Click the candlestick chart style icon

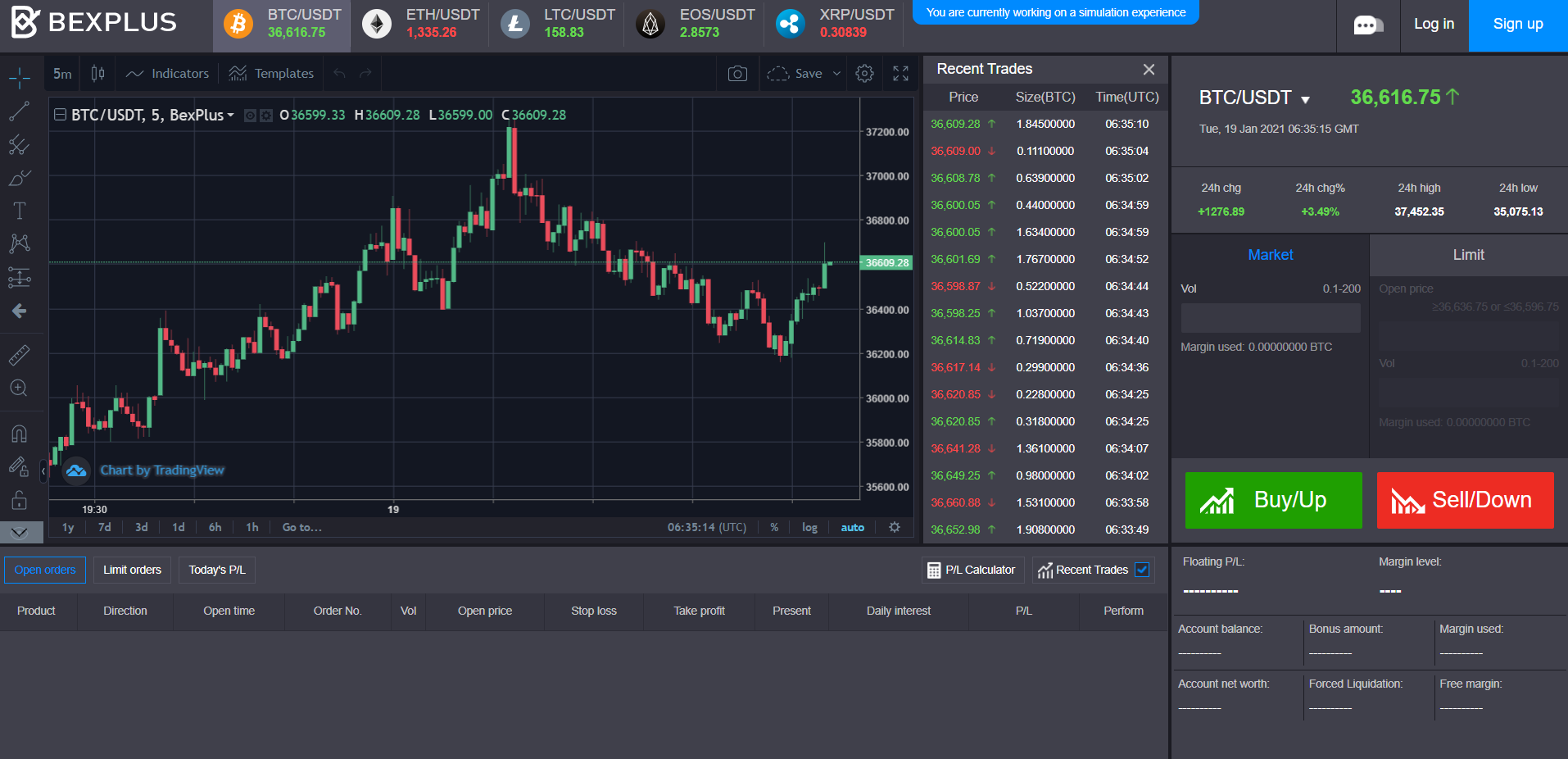coord(98,74)
